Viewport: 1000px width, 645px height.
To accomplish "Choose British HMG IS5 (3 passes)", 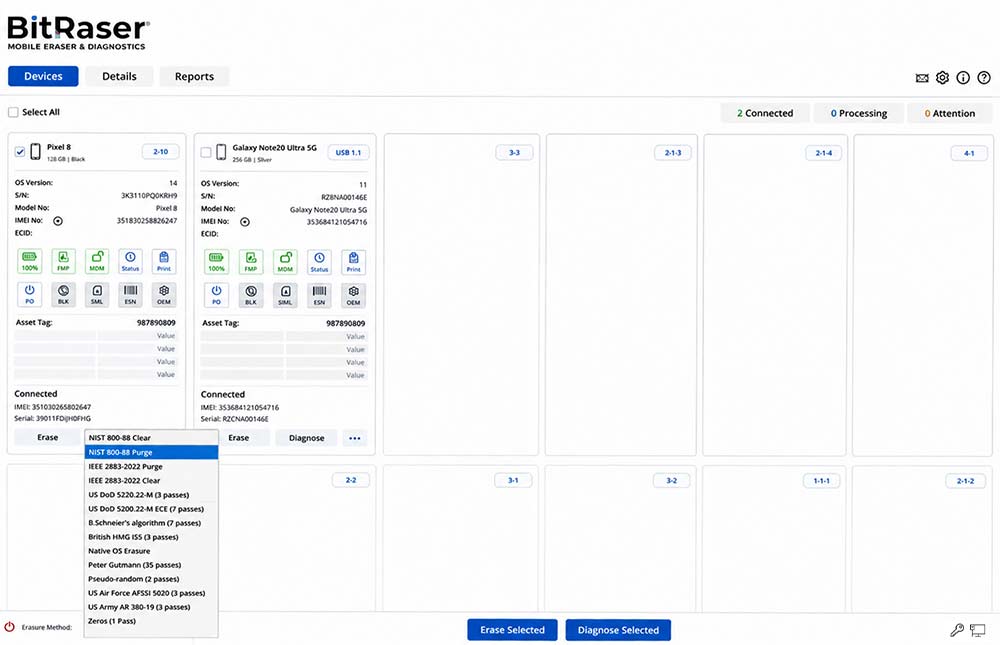I will tap(151, 537).
